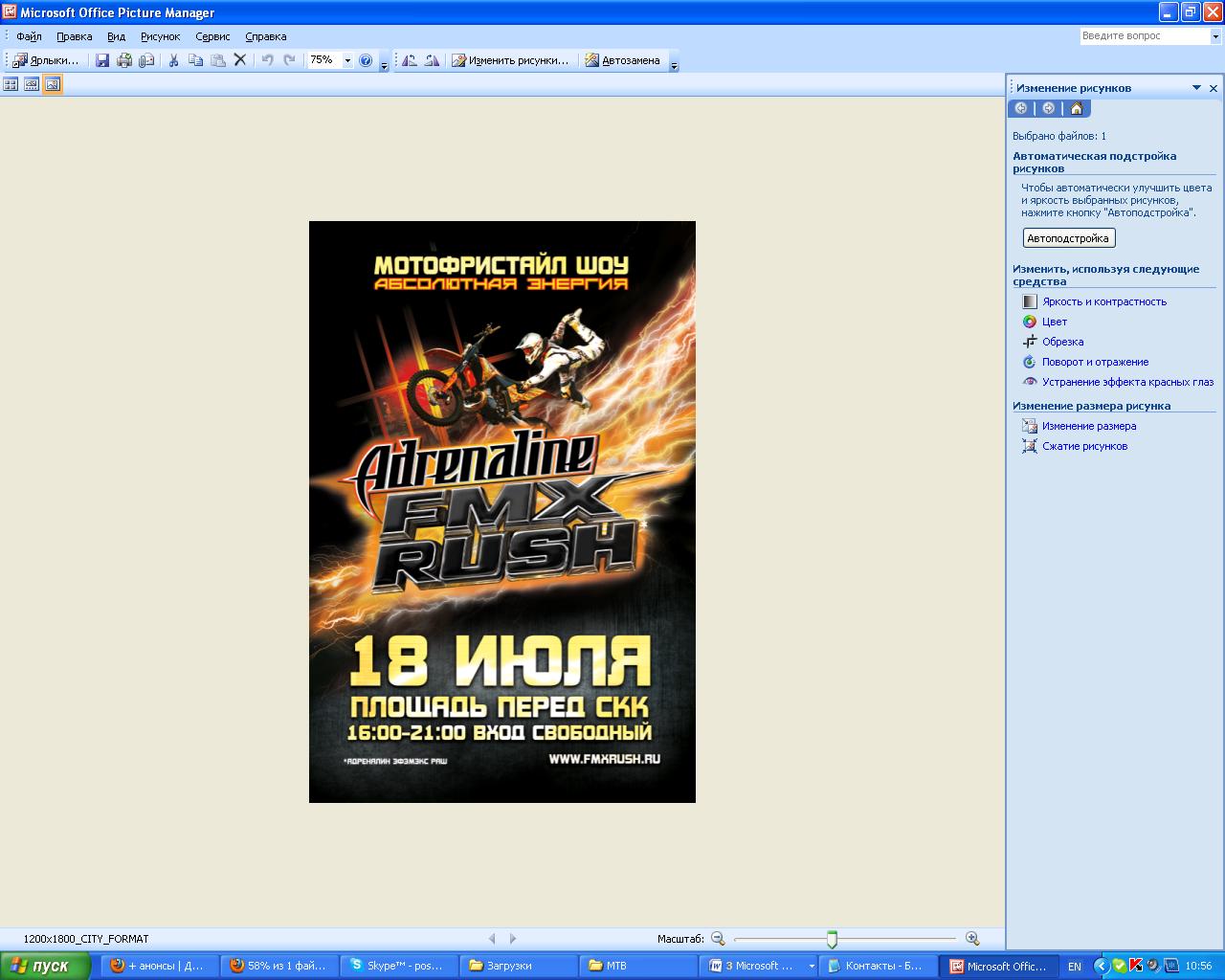
Task: Undo the last action
Action: point(267,60)
